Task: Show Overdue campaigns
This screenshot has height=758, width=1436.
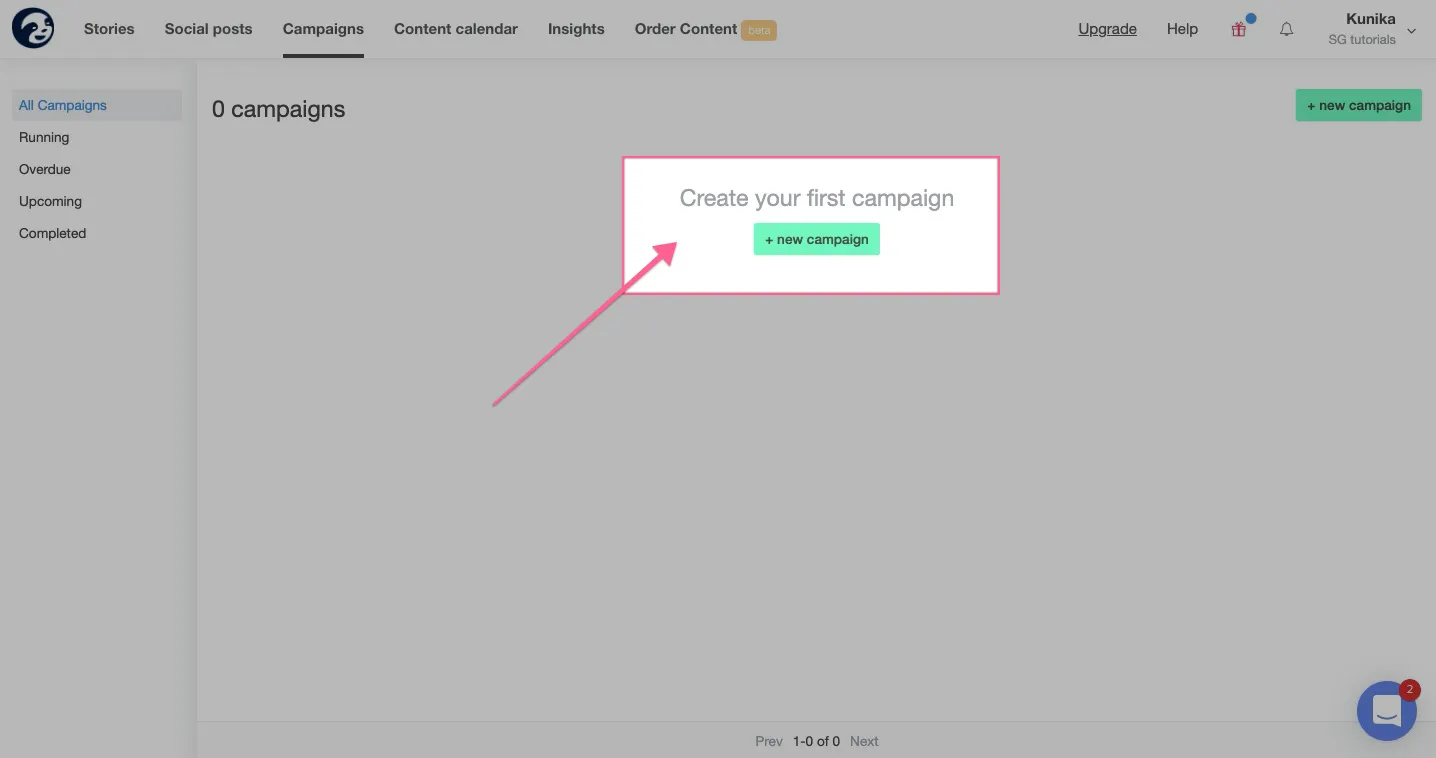Action: click(x=45, y=169)
